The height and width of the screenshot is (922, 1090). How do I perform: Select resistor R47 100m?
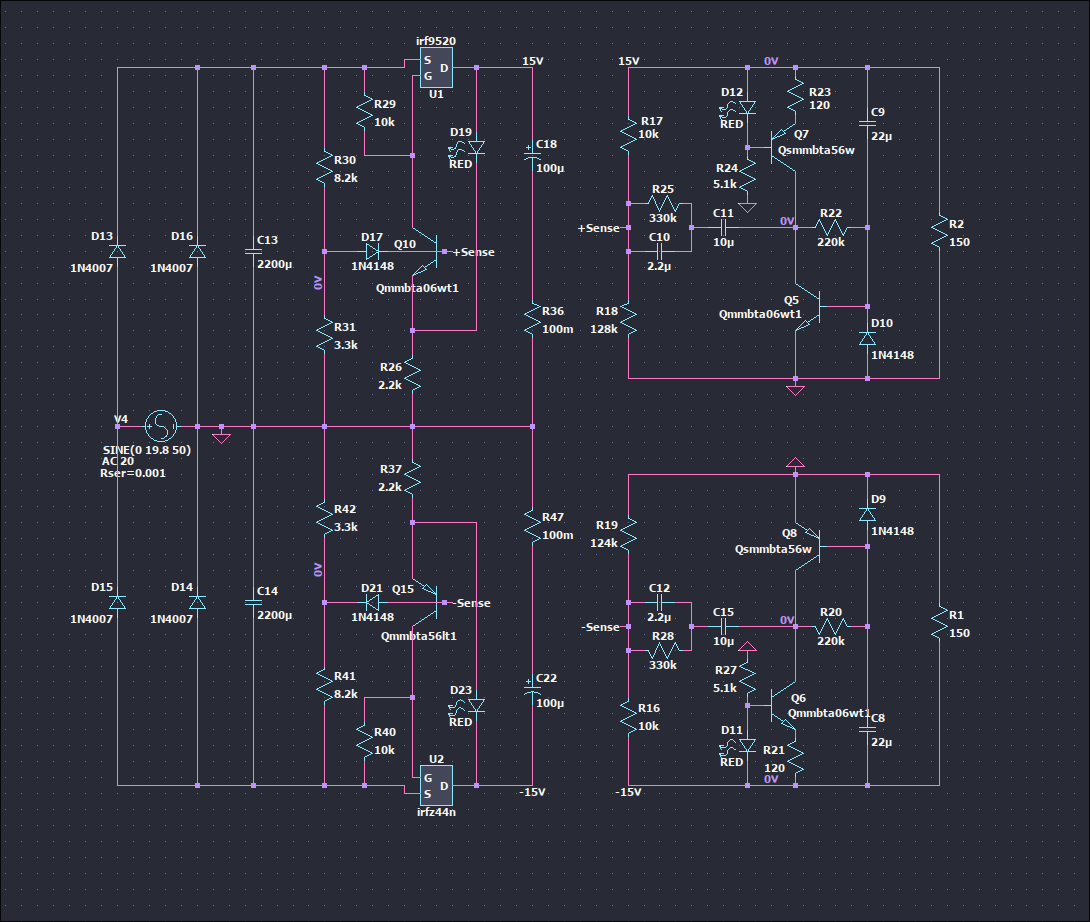[x=532, y=526]
